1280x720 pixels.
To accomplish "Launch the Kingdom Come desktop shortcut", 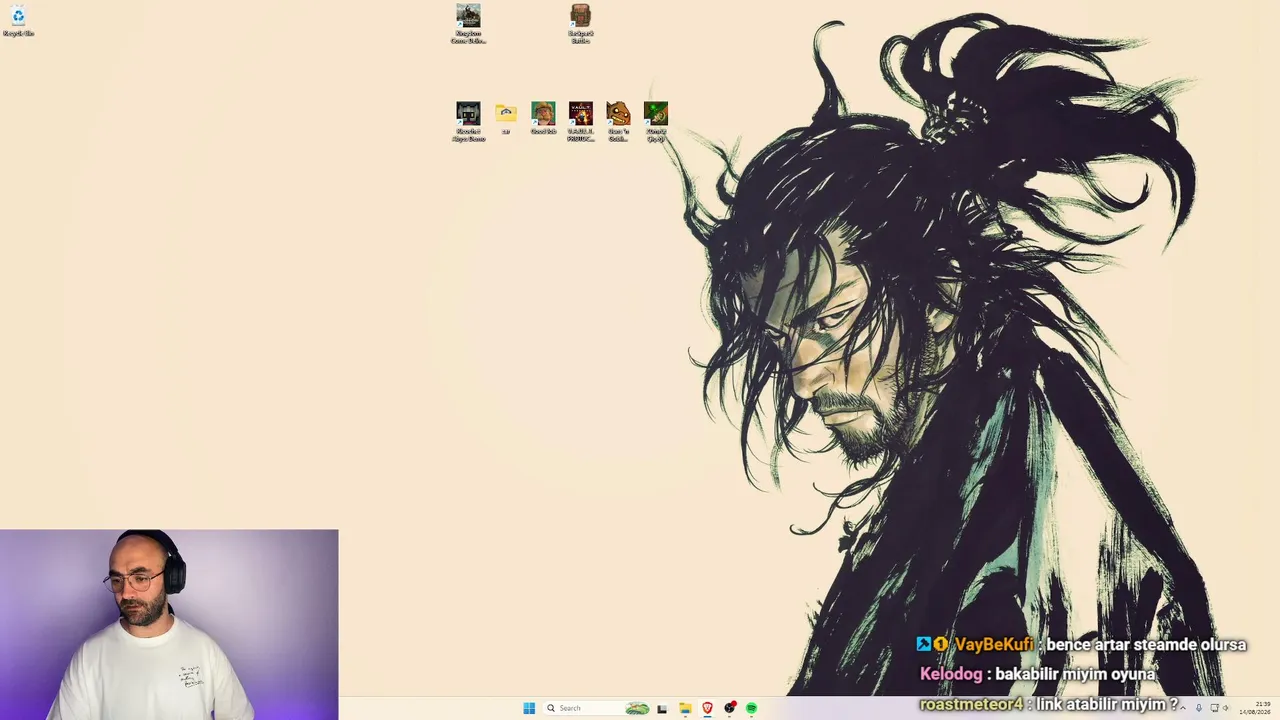I will [x=468, y=24].
